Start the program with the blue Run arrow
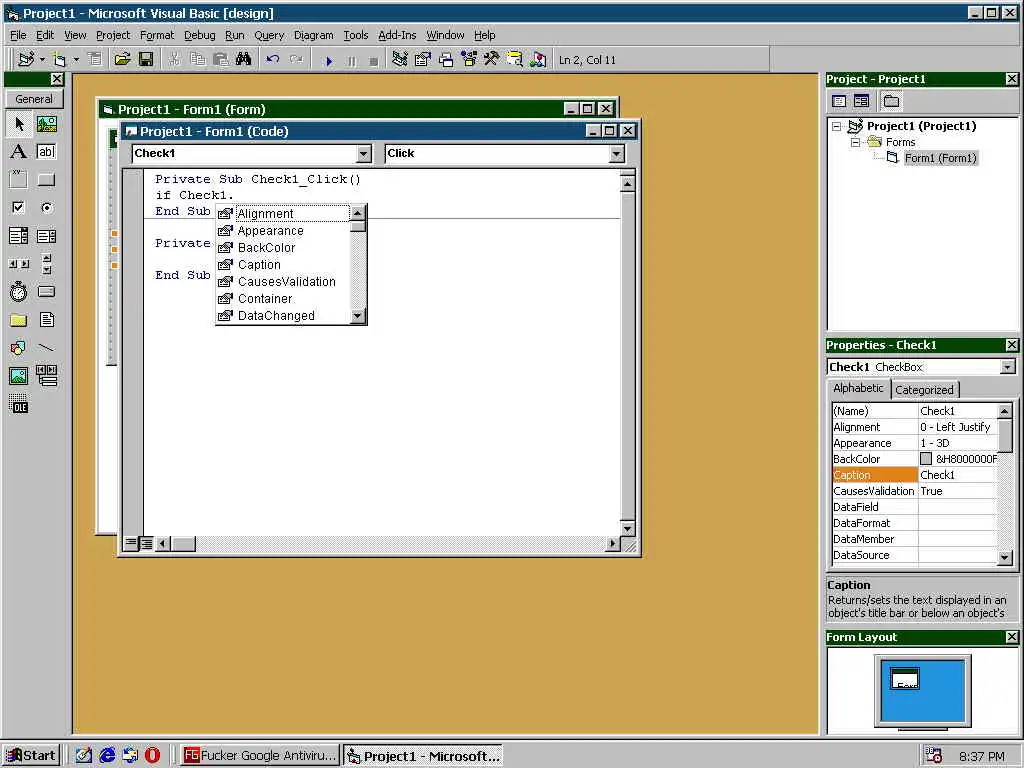The image size is (1024, 768). point(328,61)
